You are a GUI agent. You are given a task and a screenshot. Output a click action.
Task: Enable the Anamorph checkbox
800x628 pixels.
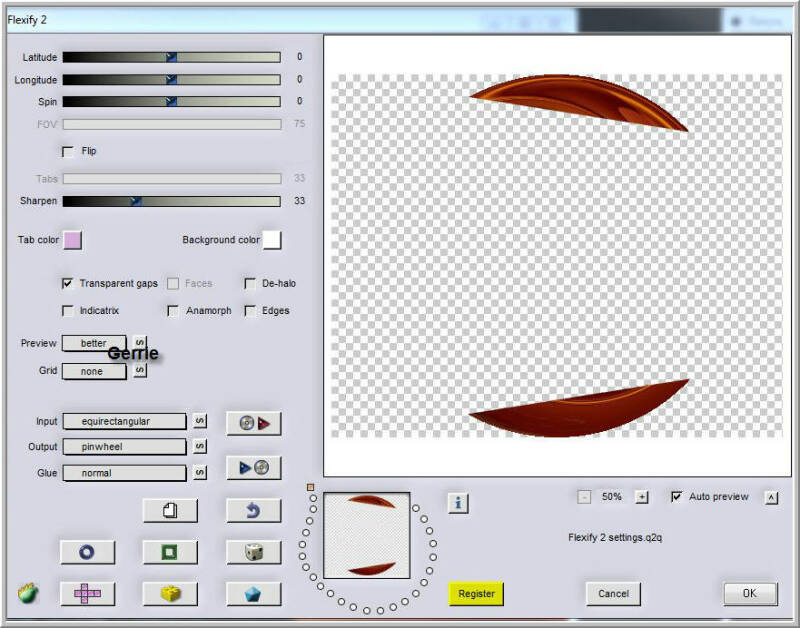[x=173, y=311]
